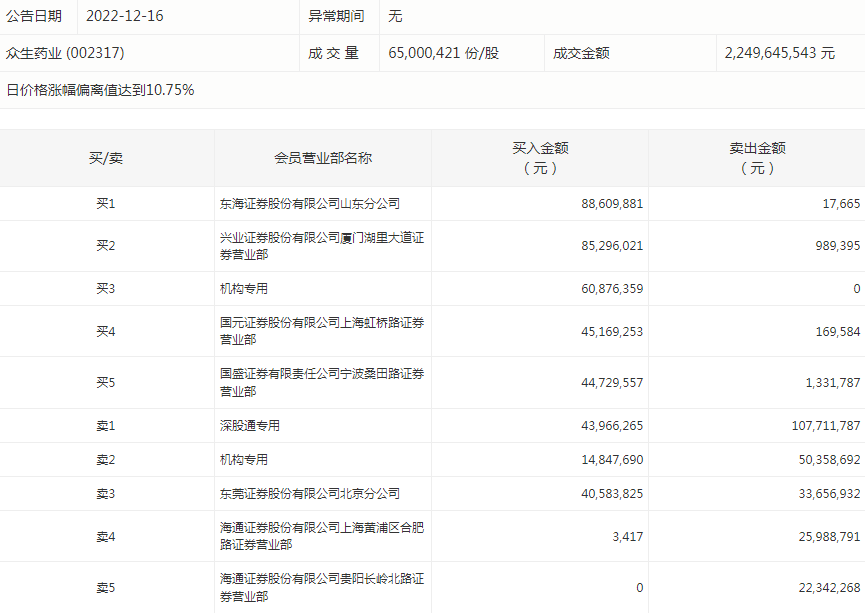This screenshot has height=613, width=865.
Task: Click 深股通专用 in the 卖1 row
Action: coord(250,426)
